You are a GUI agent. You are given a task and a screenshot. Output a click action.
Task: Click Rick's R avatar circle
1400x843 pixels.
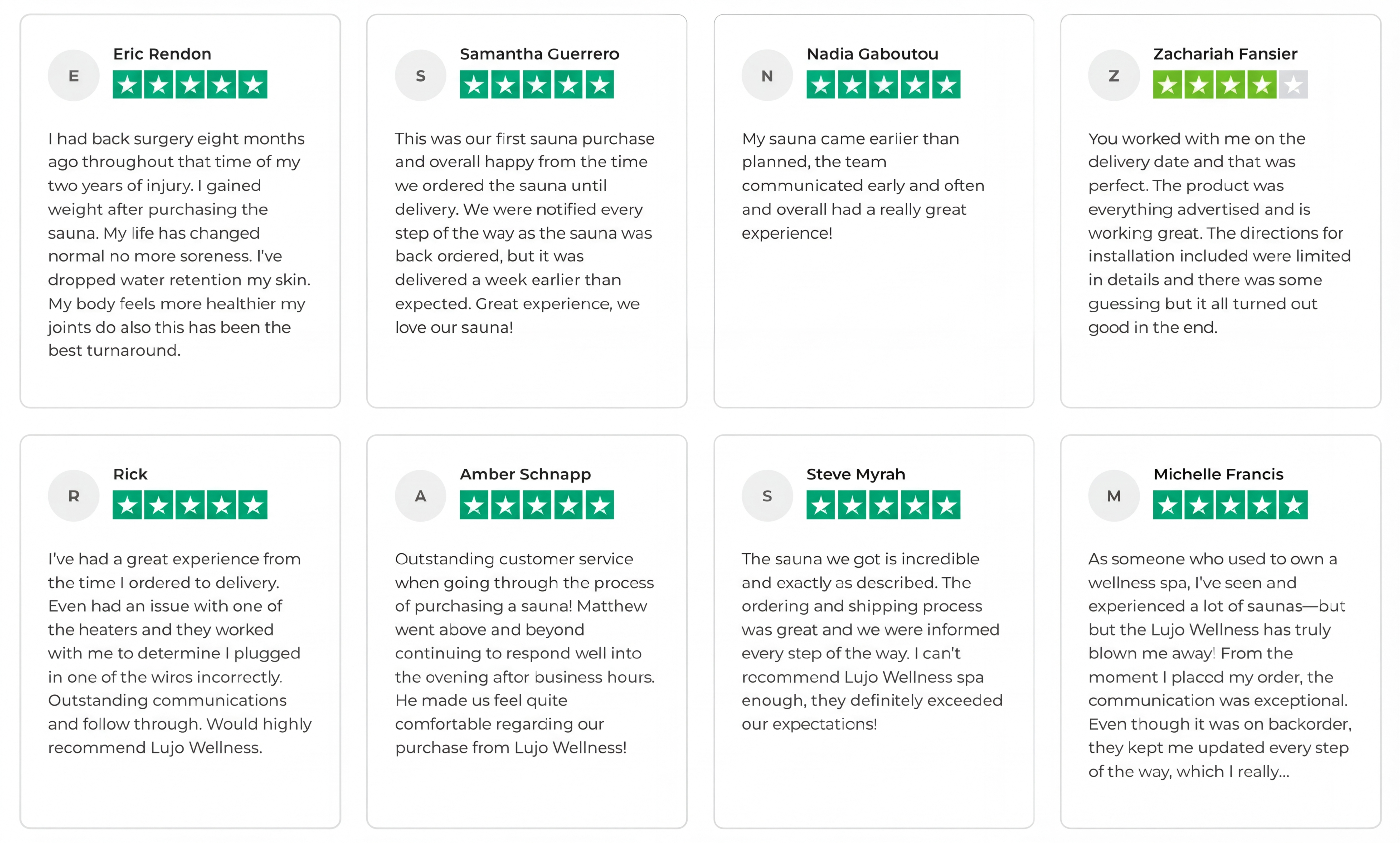(73, 496)
